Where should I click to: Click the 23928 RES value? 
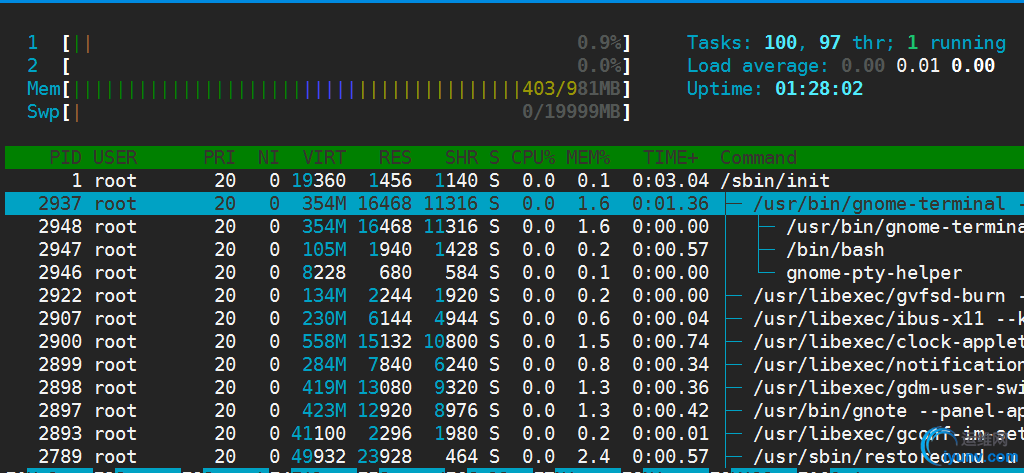coord(384,457)
